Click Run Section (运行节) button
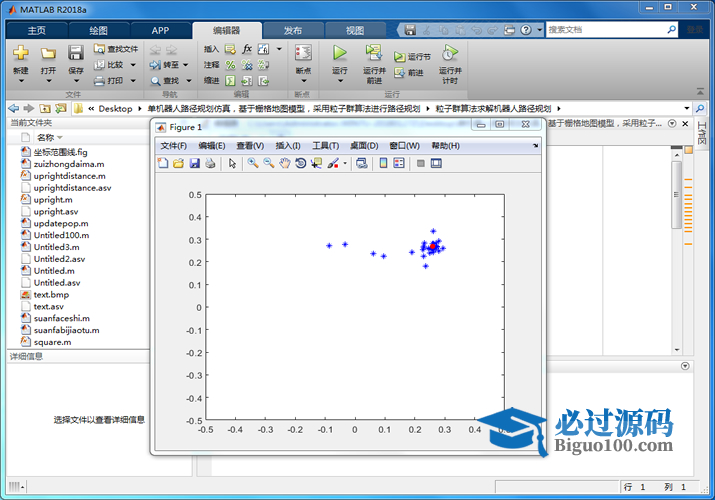The height and width of the screenshot is (500, 715). pos(412,57)
